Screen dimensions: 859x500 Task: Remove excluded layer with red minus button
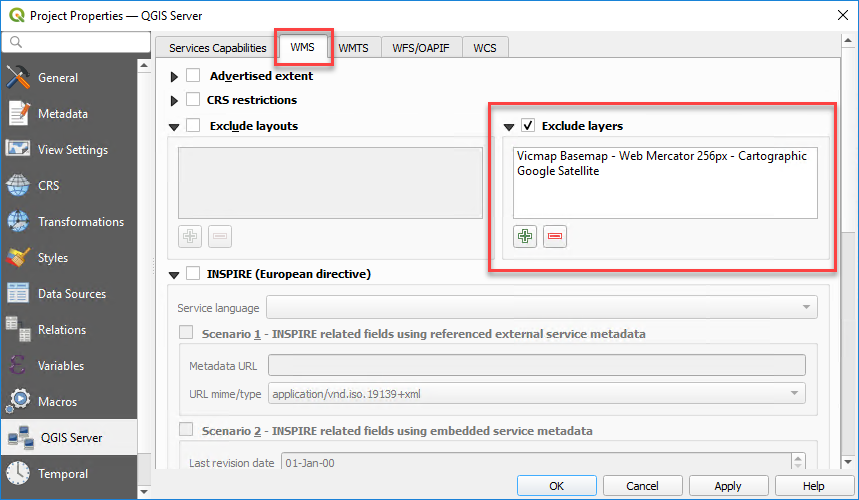tap(555, 236)
